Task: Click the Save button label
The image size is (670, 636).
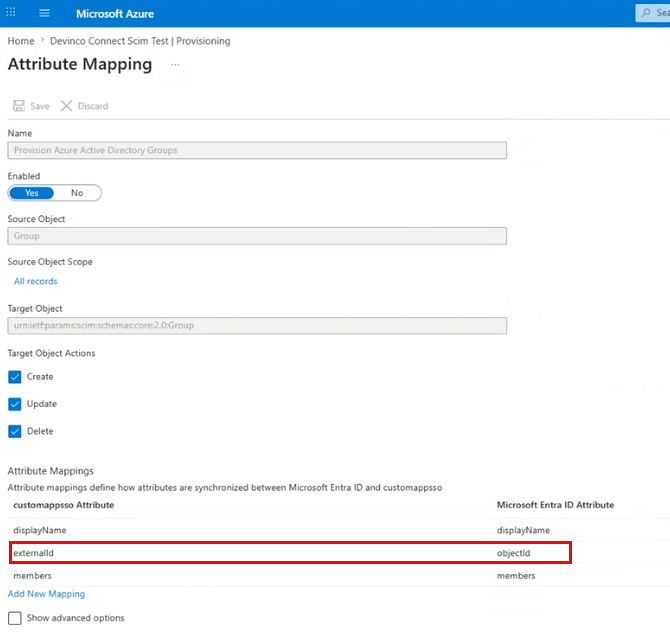Action: pos(40,106)
